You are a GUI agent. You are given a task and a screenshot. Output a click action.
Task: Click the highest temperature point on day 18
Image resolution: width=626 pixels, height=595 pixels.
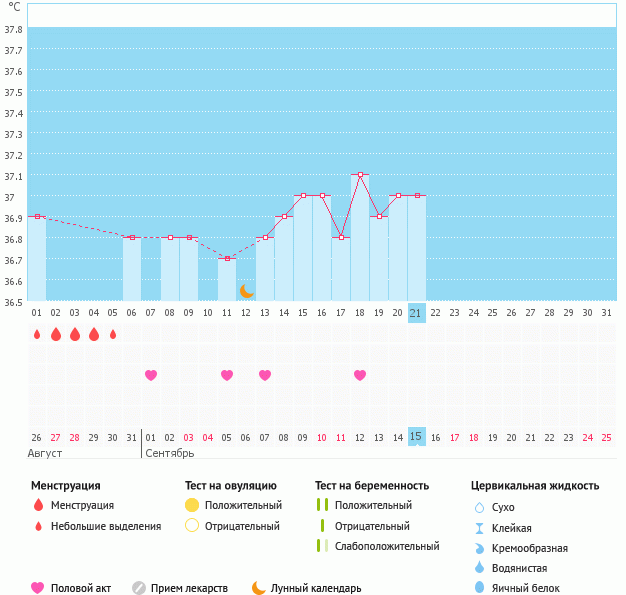point(360,174)
